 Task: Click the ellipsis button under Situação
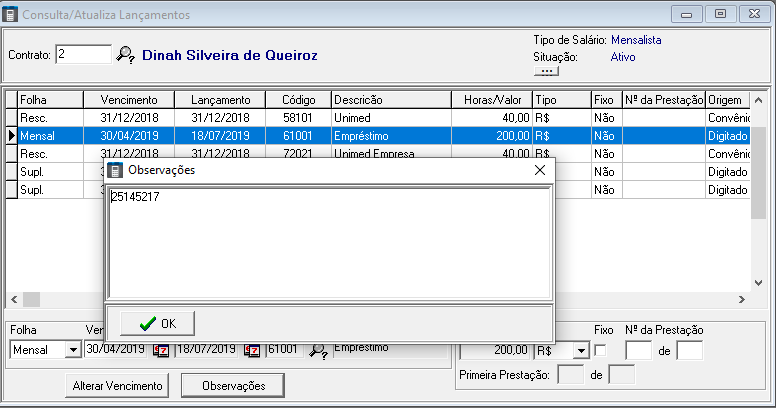click(546, 72)
